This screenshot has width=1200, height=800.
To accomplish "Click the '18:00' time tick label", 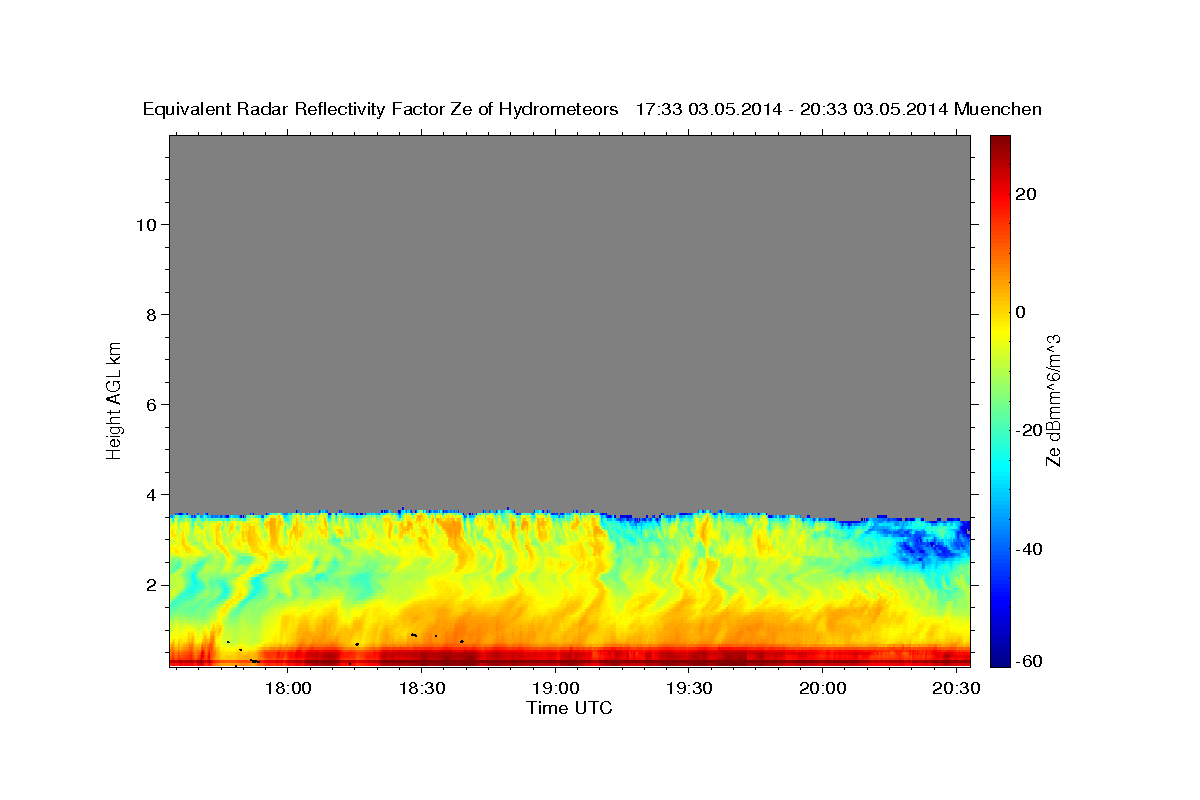I will pyautogui.click(x=289, y=689).
